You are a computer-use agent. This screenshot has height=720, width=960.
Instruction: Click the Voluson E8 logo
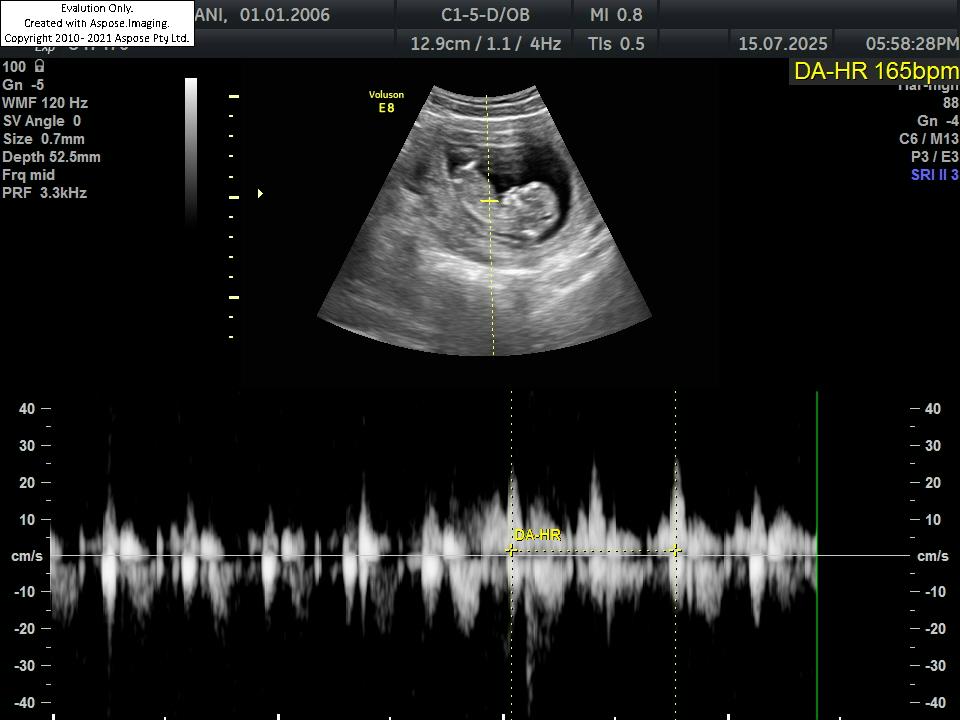386,102
